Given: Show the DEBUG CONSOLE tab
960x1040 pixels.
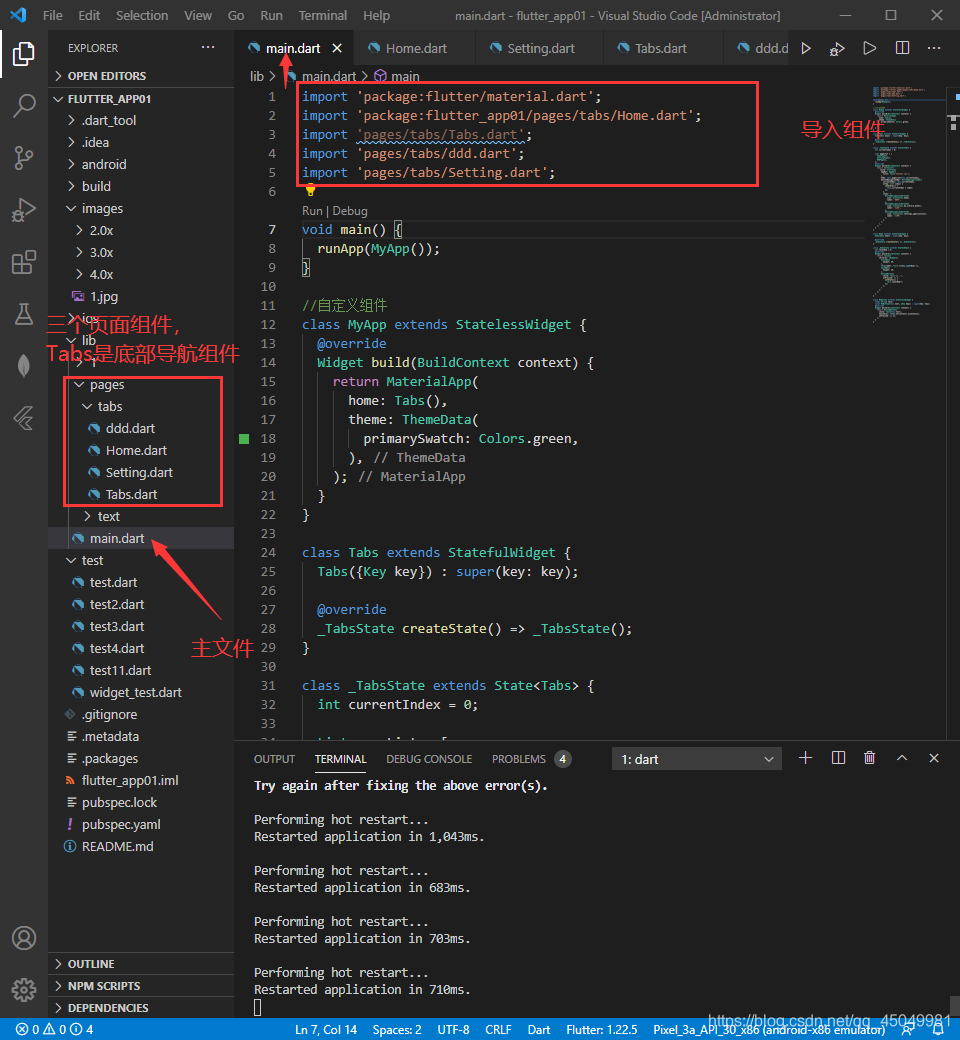Looking at the screenshot, I should [x=429, y=759].
